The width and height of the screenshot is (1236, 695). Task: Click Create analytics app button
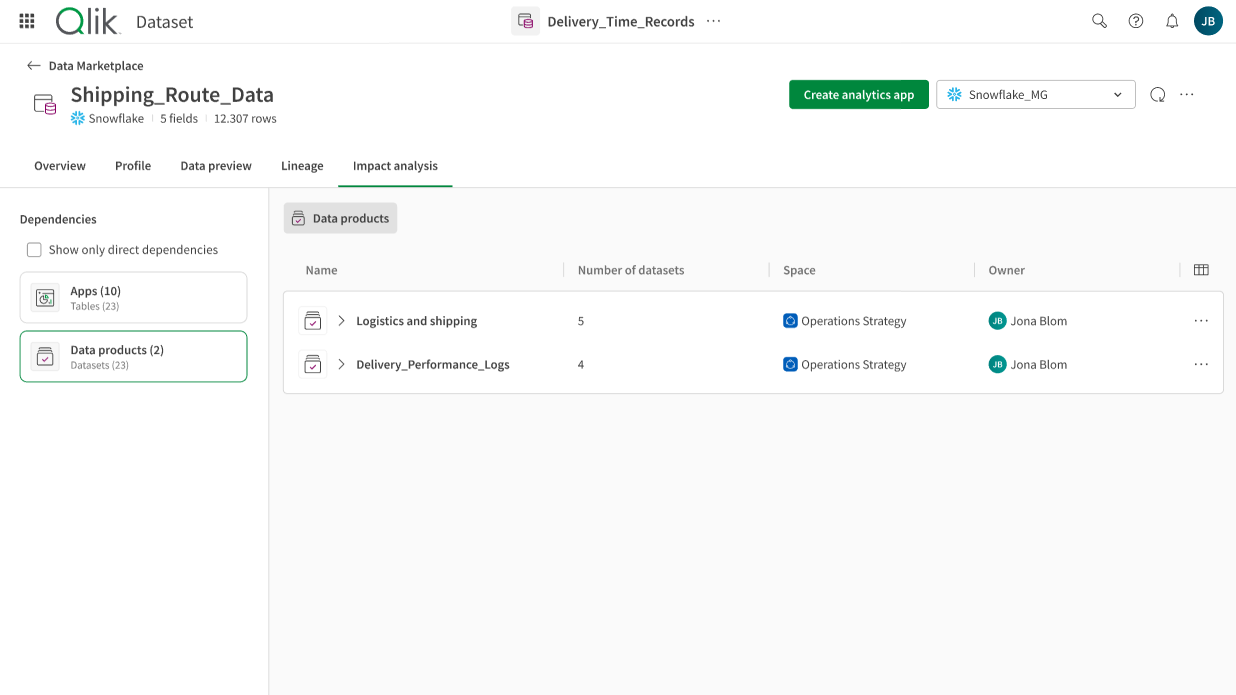click(858, 95)
